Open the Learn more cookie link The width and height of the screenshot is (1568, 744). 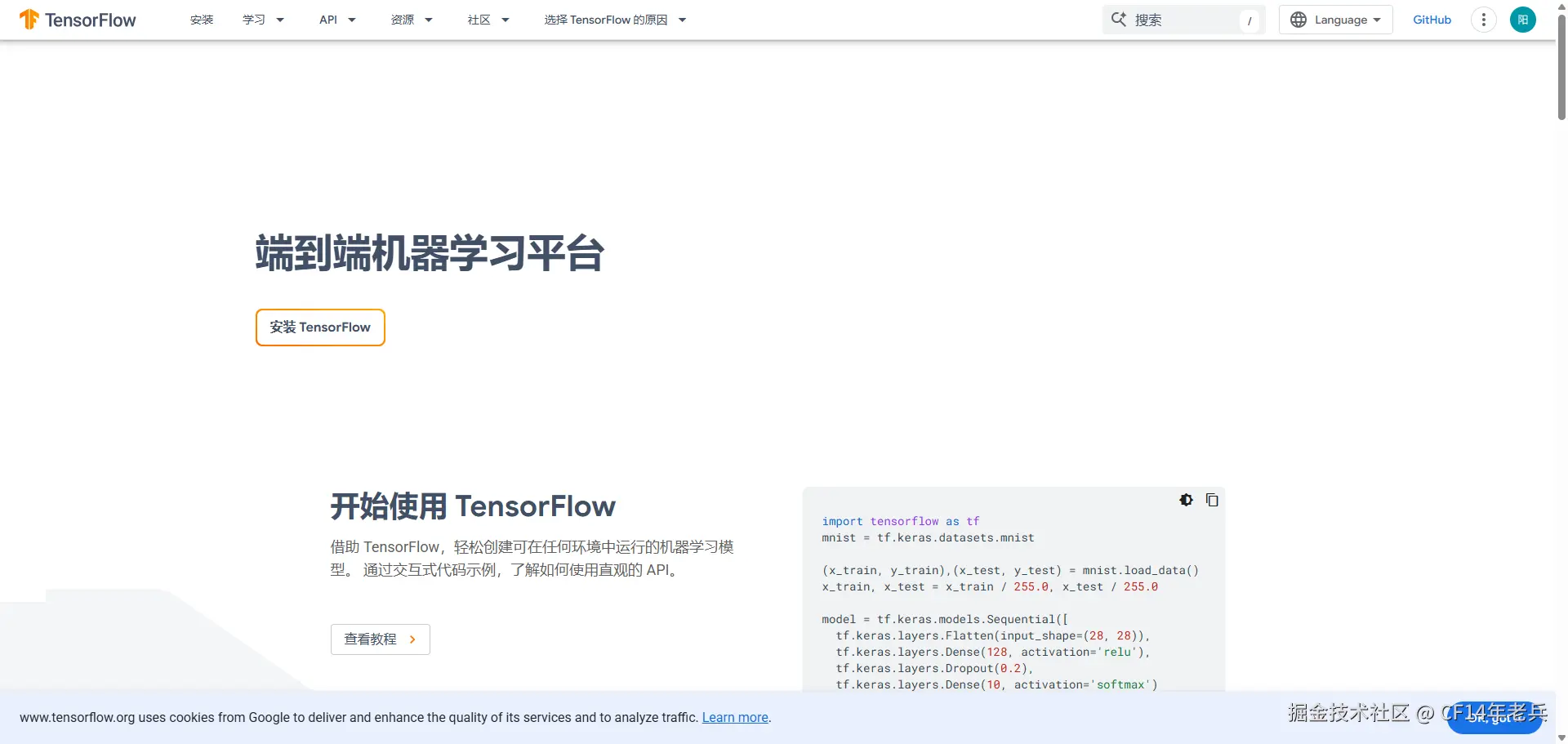[x=735, y=718]
